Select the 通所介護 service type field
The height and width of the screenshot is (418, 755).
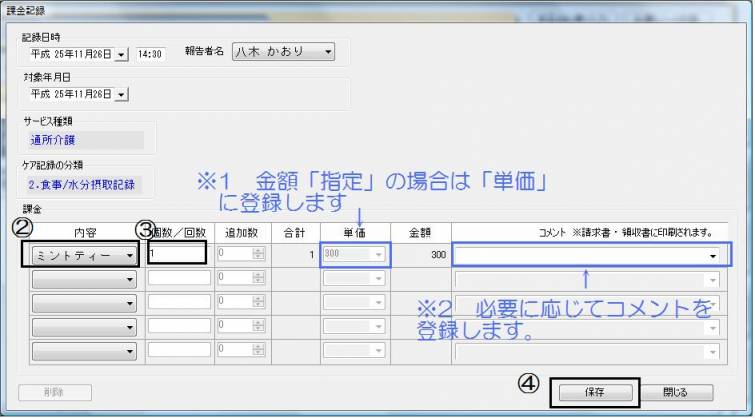pyautogui.click(x=85, y=141)
